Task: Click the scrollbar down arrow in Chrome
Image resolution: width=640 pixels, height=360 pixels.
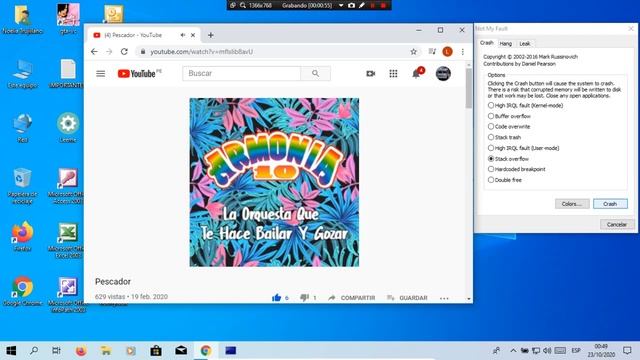Action: [x=469, y=299]
